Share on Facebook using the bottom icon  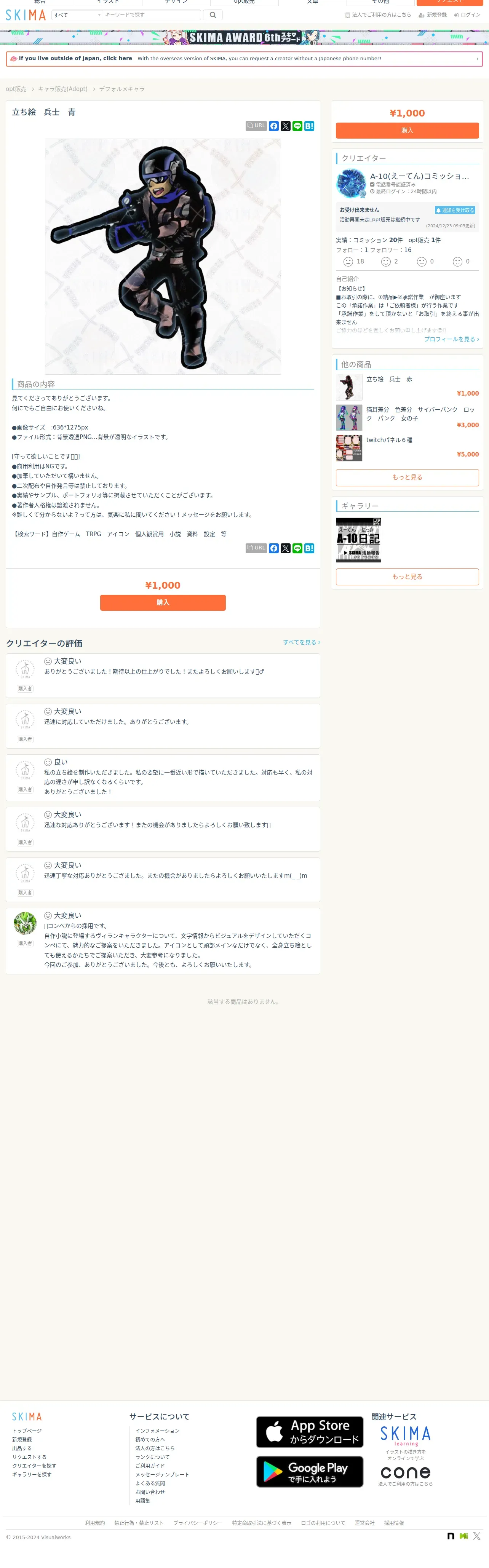(274, 548)
